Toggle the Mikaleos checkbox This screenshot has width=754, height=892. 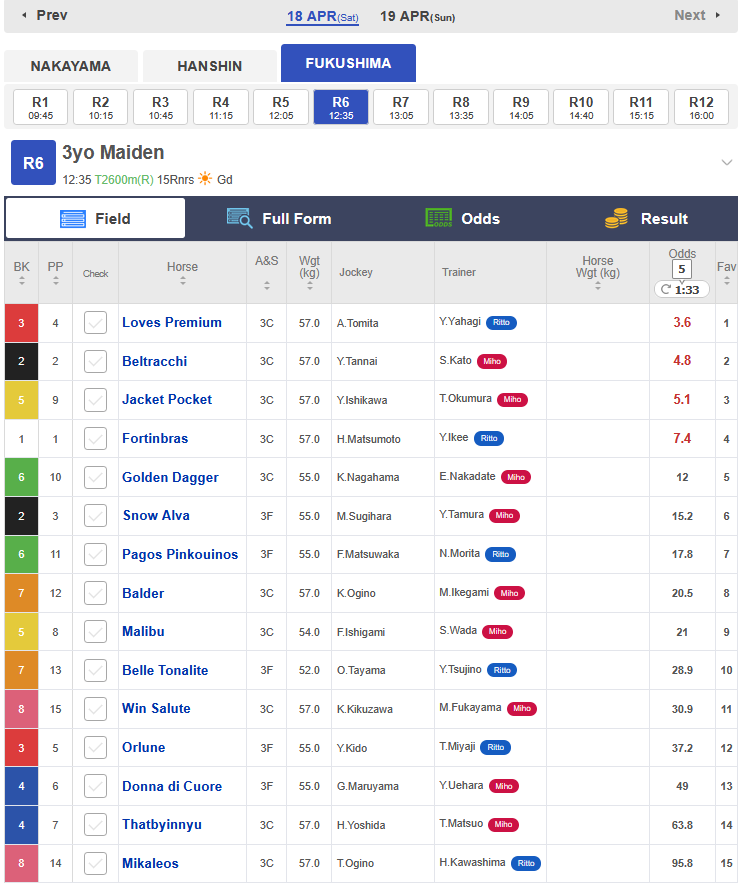point(96,864)
